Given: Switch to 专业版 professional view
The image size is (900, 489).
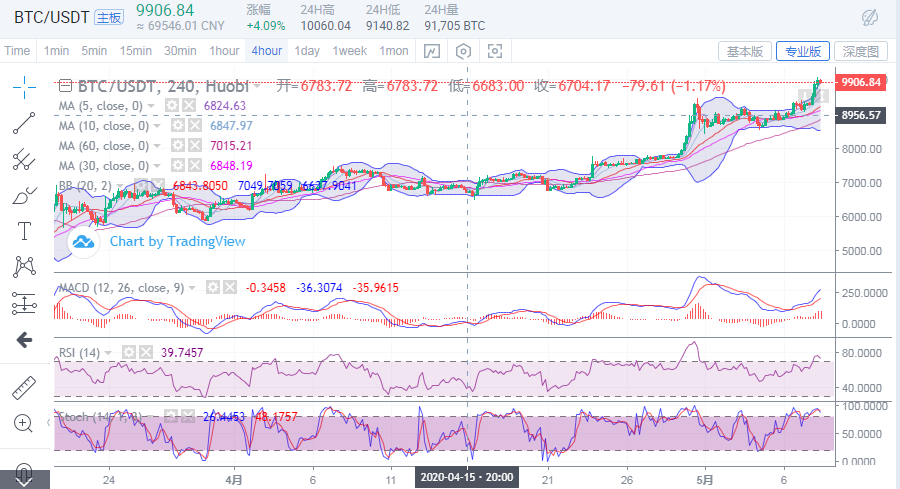Looking at the screenshot, I should point(802,51).
